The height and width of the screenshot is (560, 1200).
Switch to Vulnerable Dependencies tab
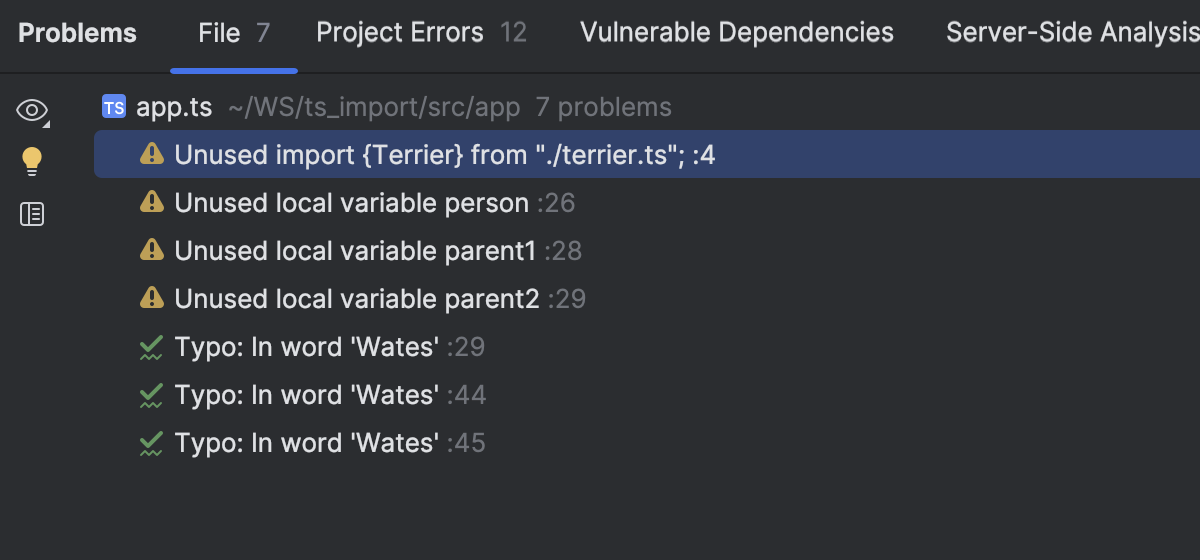(737, 33)
